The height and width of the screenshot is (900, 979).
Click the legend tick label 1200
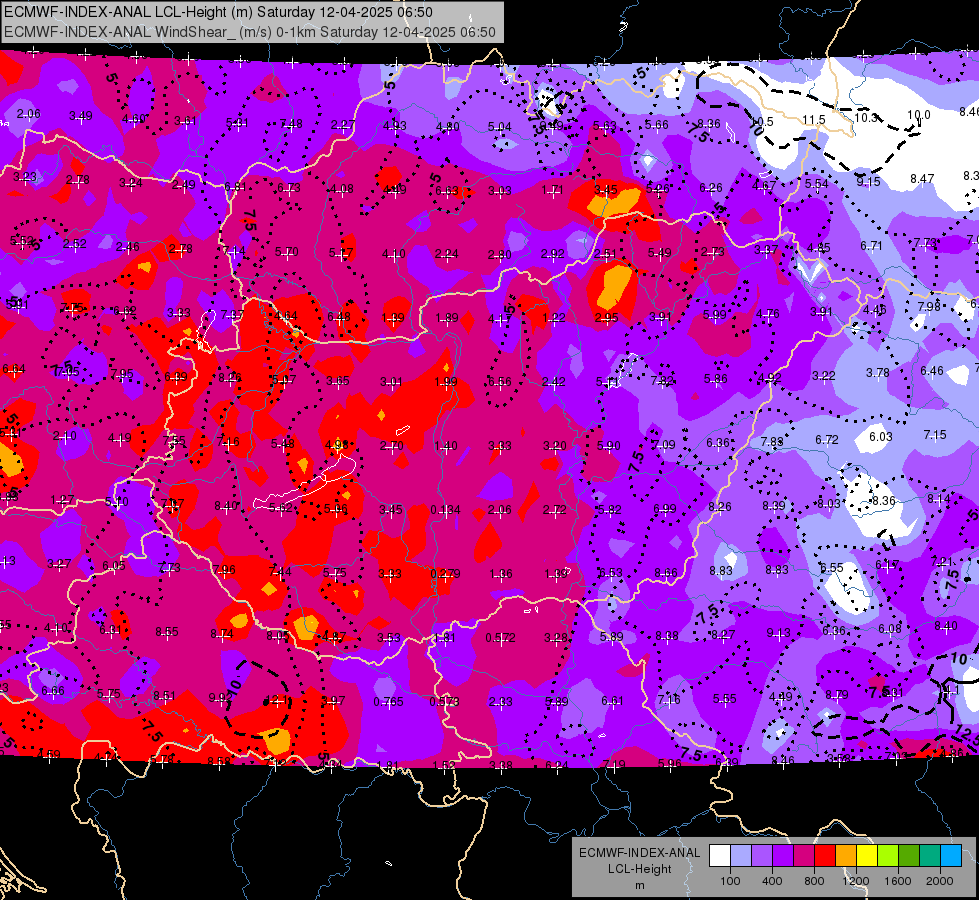855,881
